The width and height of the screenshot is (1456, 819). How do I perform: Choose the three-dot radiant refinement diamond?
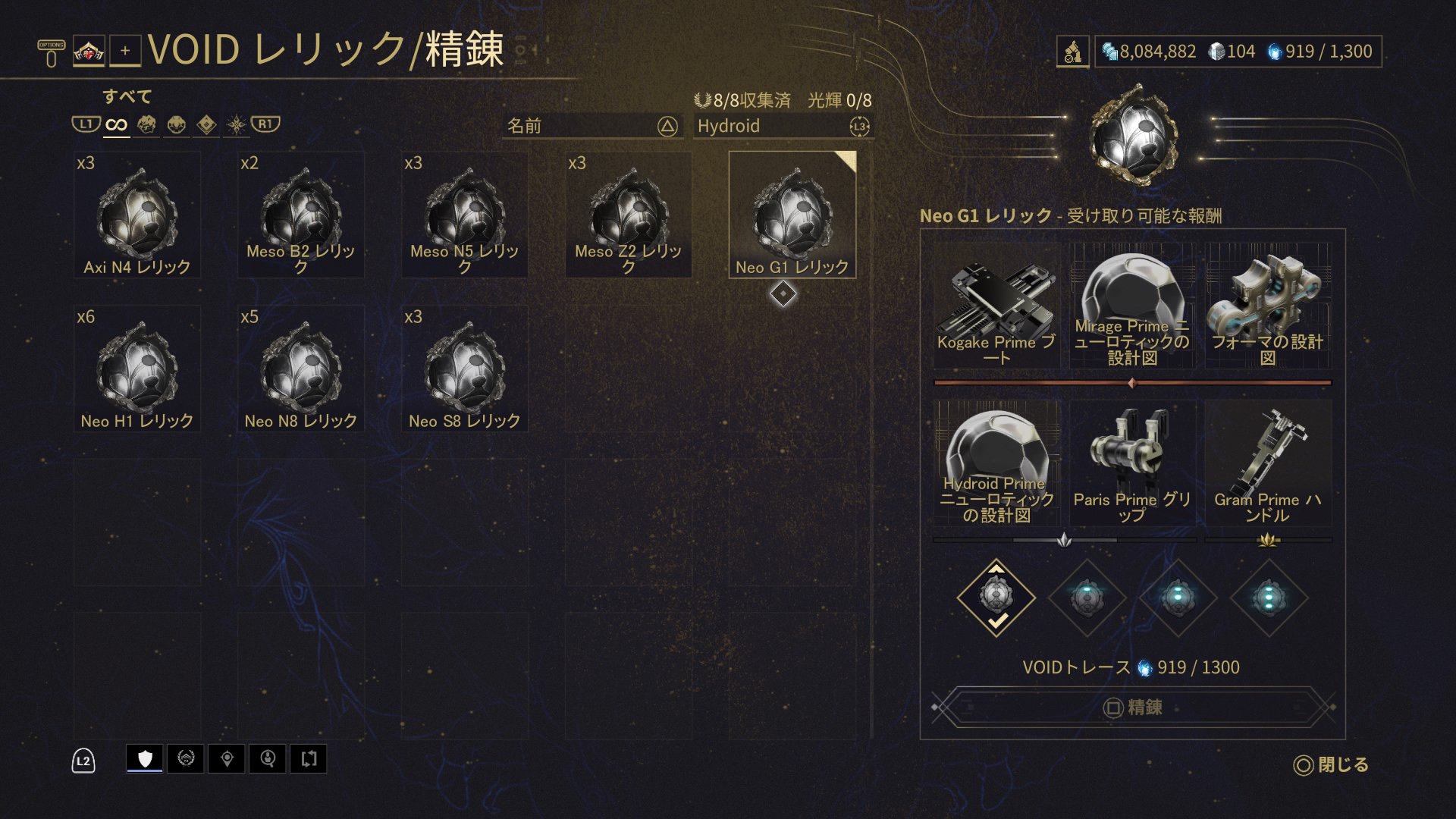1269,598
